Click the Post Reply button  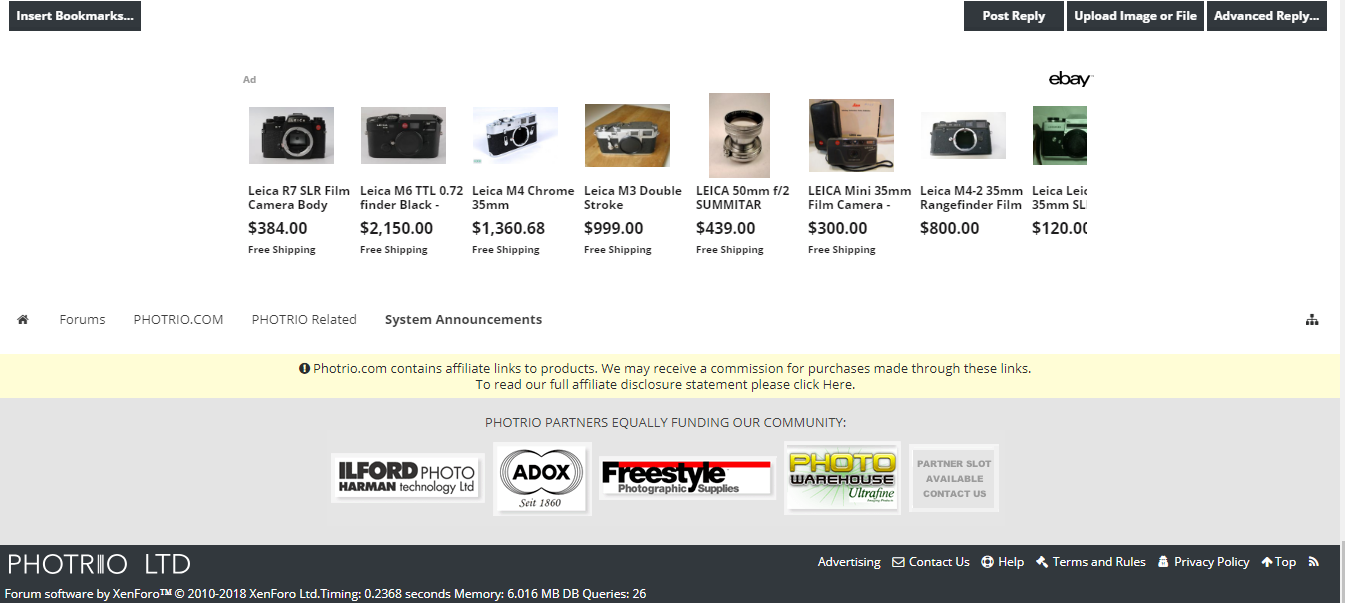1014,16
